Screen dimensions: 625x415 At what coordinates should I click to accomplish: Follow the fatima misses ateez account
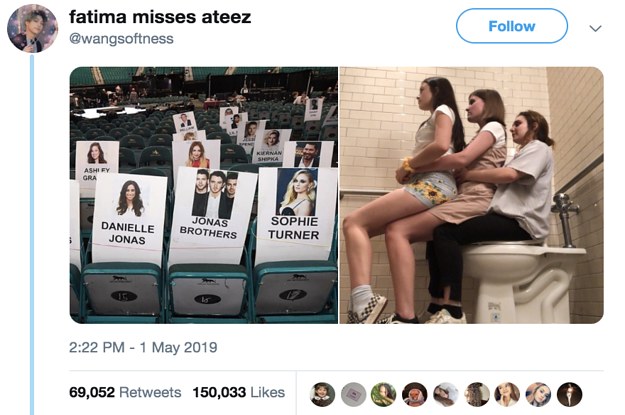(511, 27)
